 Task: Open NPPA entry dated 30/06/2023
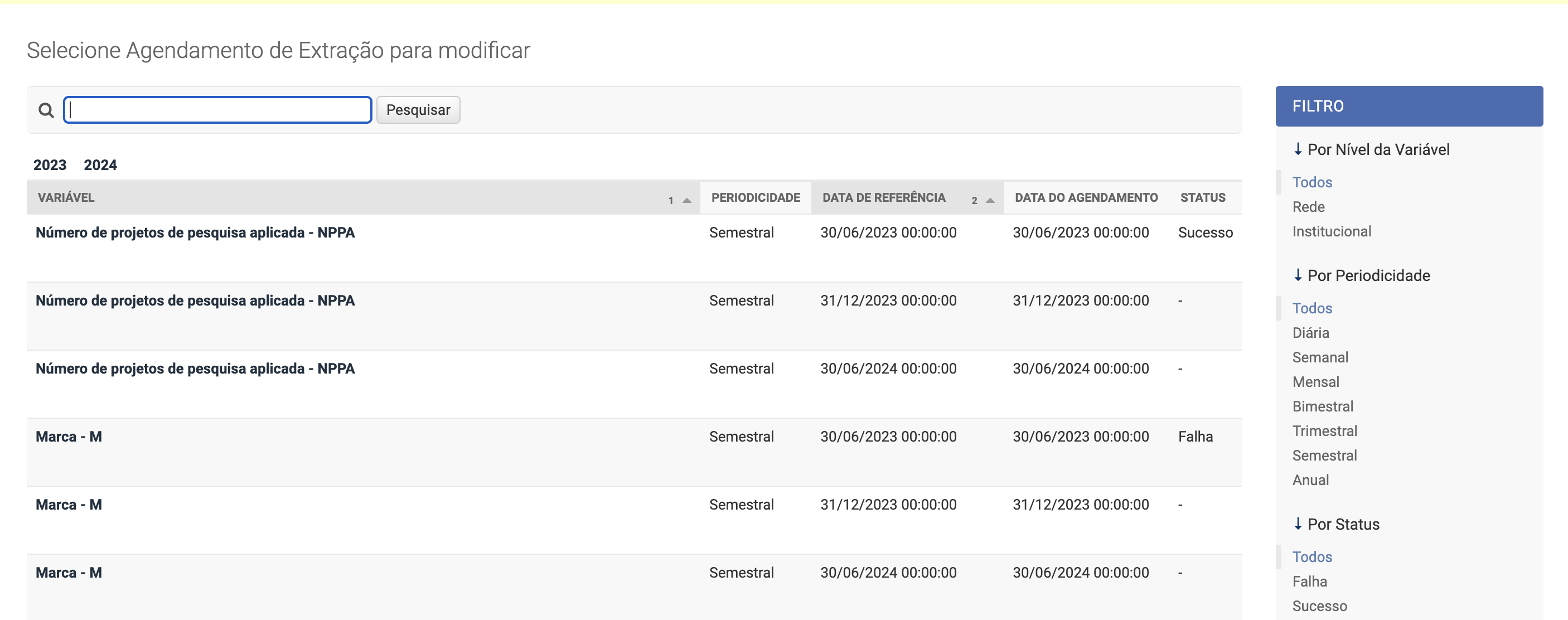(x=195, y=232)
